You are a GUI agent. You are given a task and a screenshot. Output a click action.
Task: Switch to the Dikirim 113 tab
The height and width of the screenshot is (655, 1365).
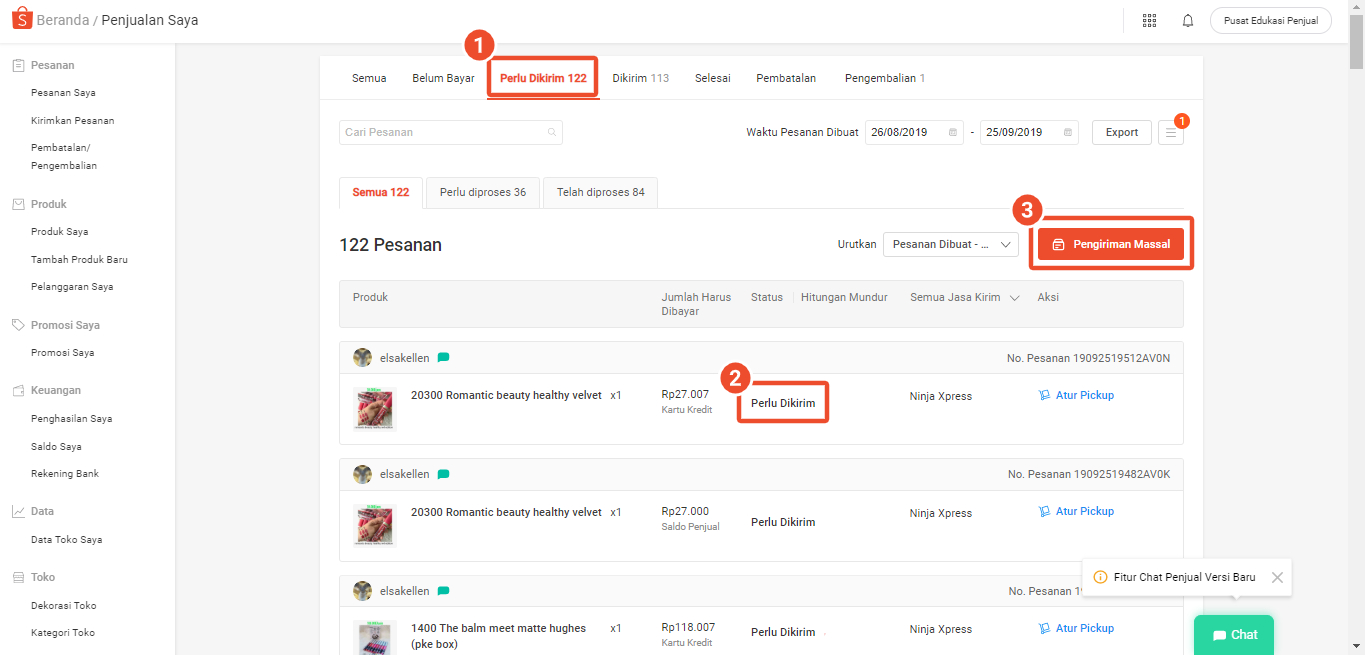(640, 78)
